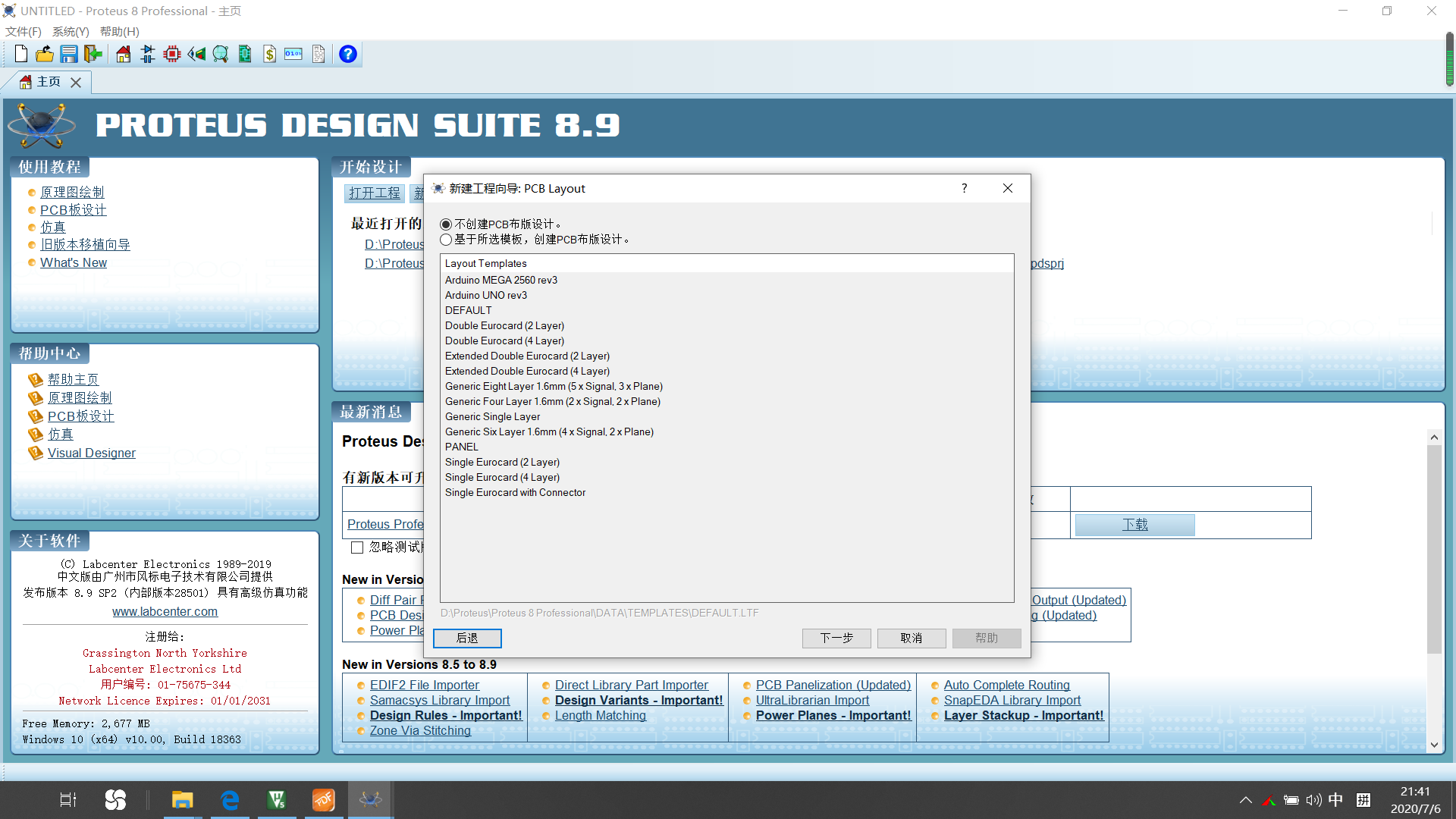Click the blue Help question mark icon
Screen dimensions: 1456x819
348,54
